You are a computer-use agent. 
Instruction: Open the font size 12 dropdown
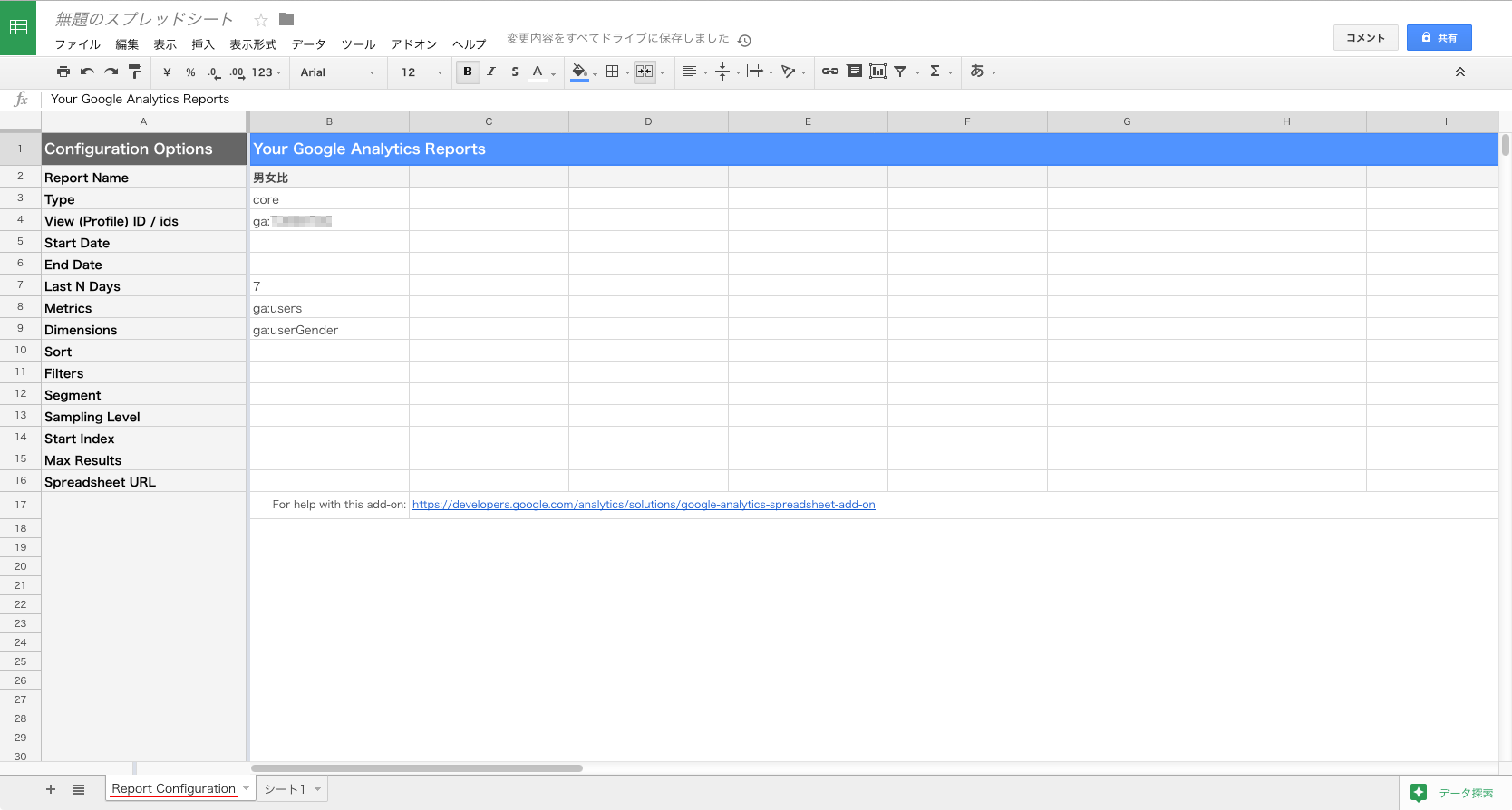coord(422,72)
